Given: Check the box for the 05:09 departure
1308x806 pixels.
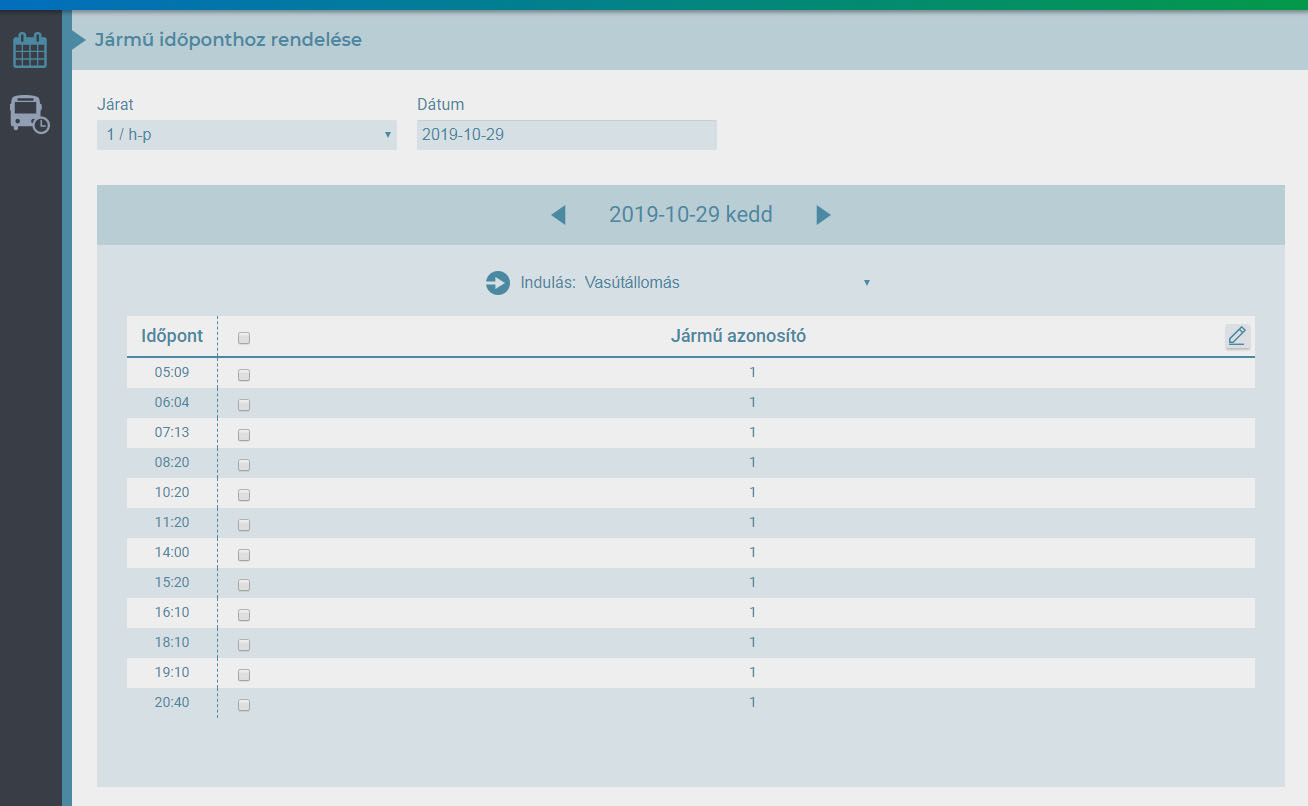Looking at the screenshot, I should (244, 375).
